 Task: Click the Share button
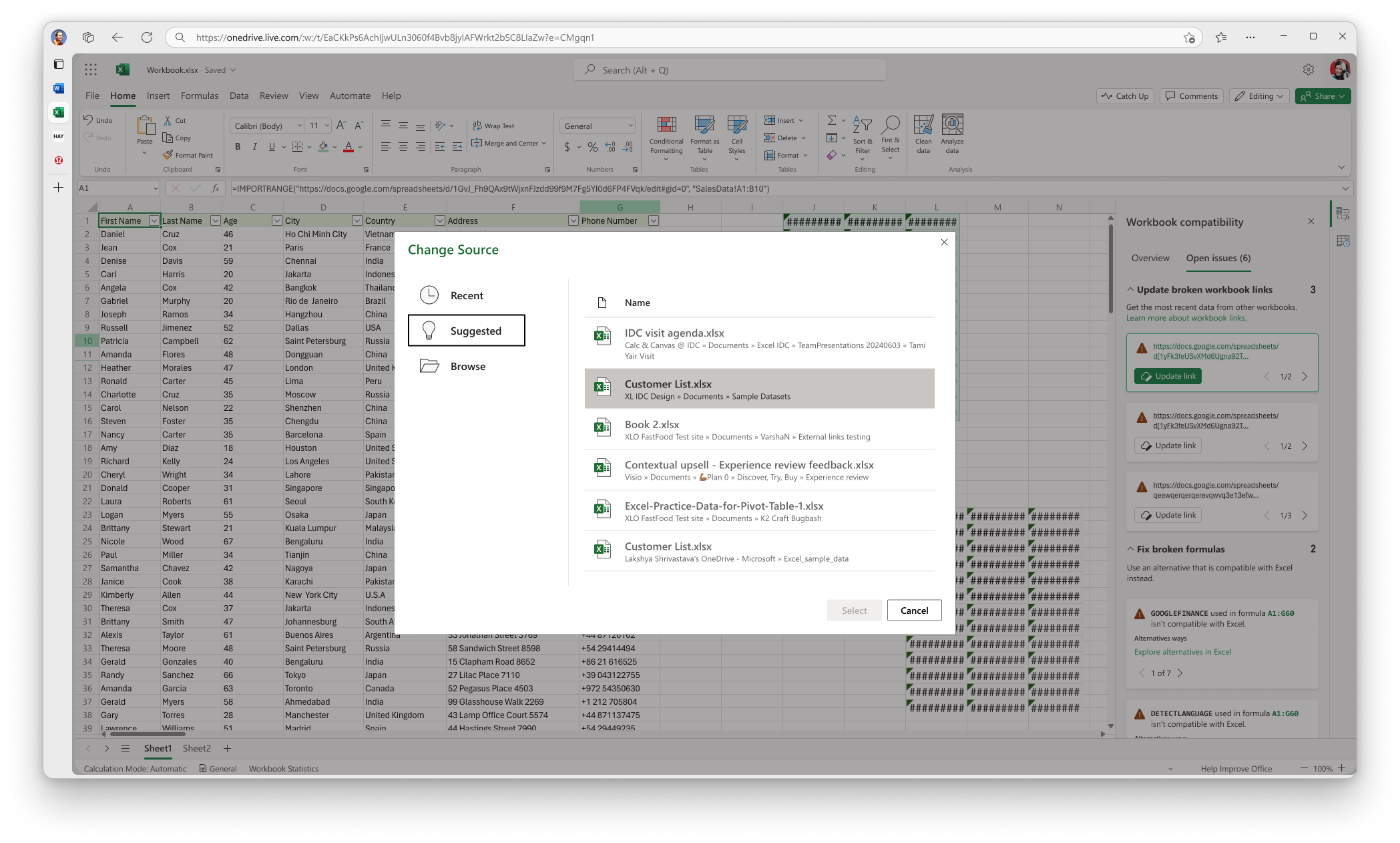coord(1323,96)
